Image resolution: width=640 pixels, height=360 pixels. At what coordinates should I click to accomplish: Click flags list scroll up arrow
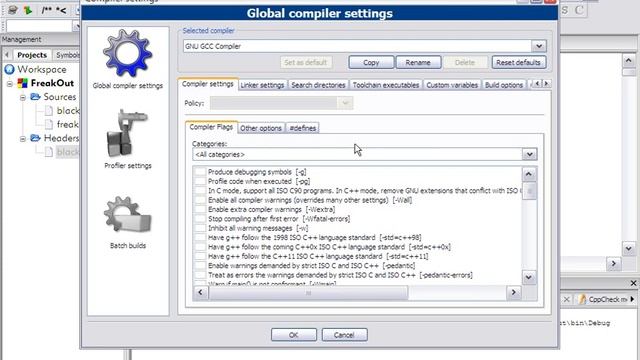529,174
